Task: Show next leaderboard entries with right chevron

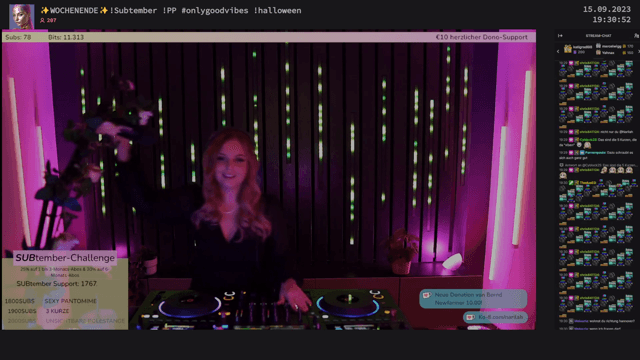Action: (x=639, y=51)
